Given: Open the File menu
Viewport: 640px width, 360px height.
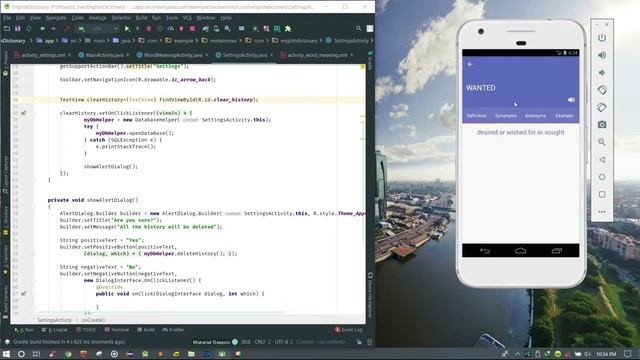Looking at the screenshot, I should (7, 18).
